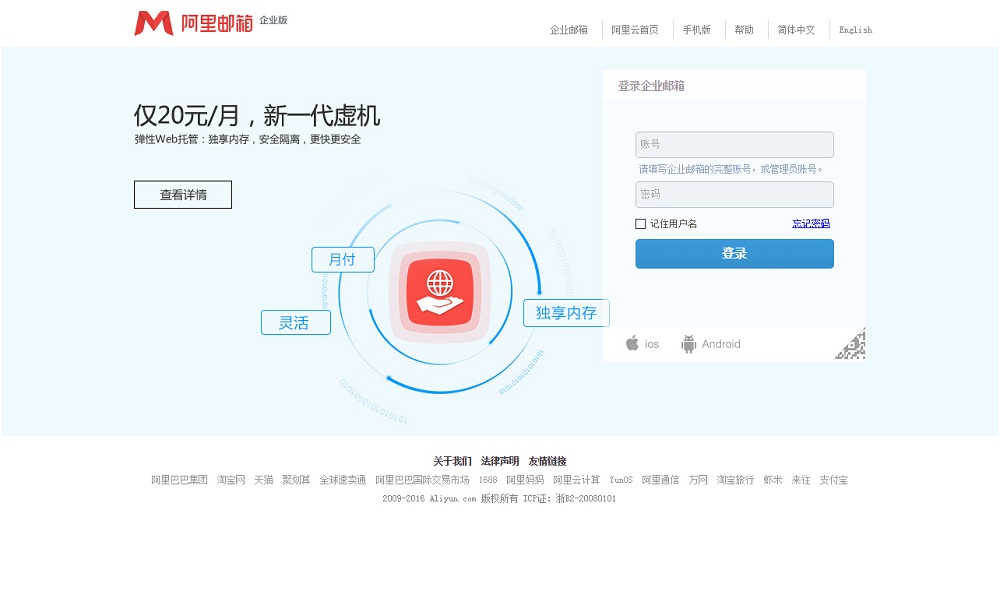Open the 帮助 nav item
This screenshot has height=598, width=1000.
pyautogui.click(x=744, y=30)
